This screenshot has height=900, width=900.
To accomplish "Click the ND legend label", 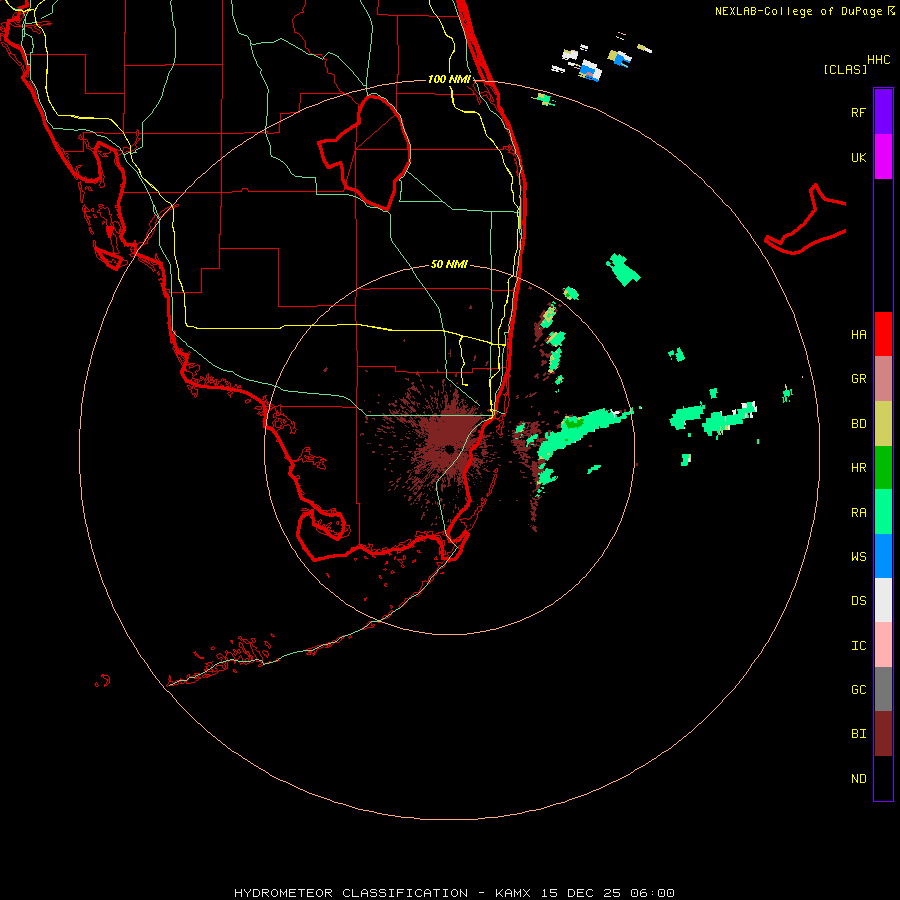I will 858,779.
